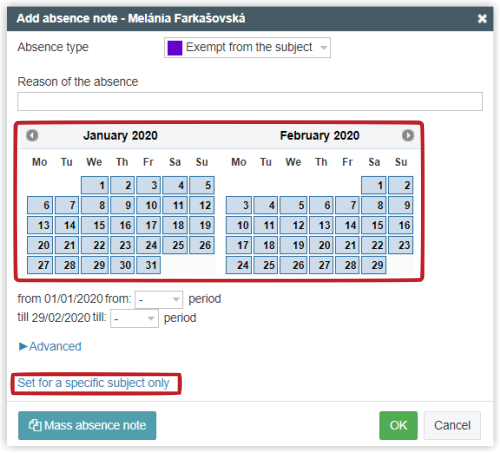Confirm with the green OK button
This screenshot has width=500, height=453.
tap(398, 425)
